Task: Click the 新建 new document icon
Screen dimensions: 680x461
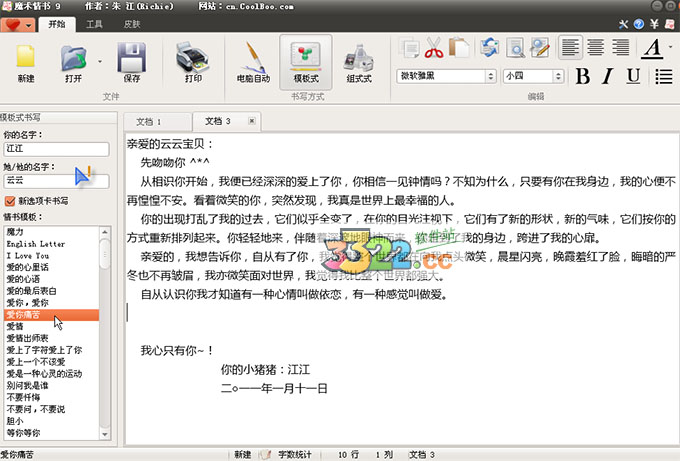Action: point(26,56)
